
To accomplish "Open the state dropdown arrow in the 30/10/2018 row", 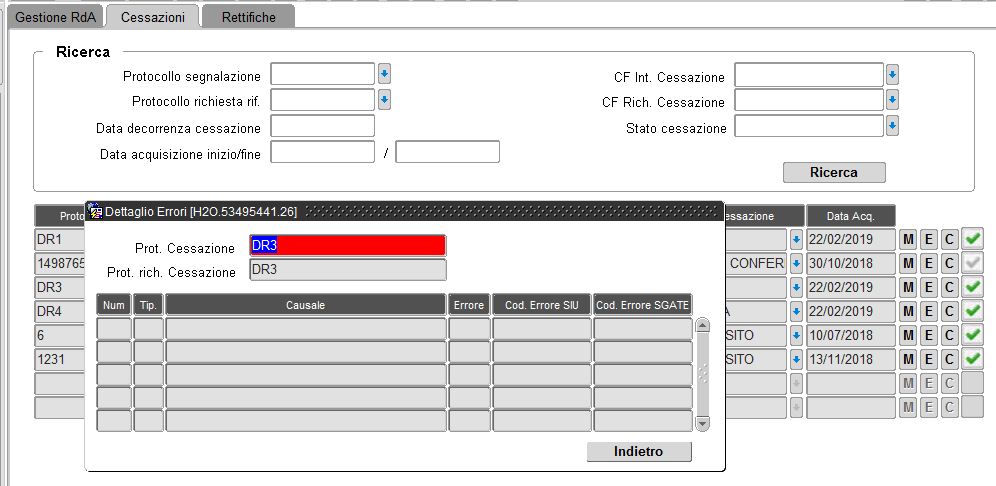I will coord(797,264).
